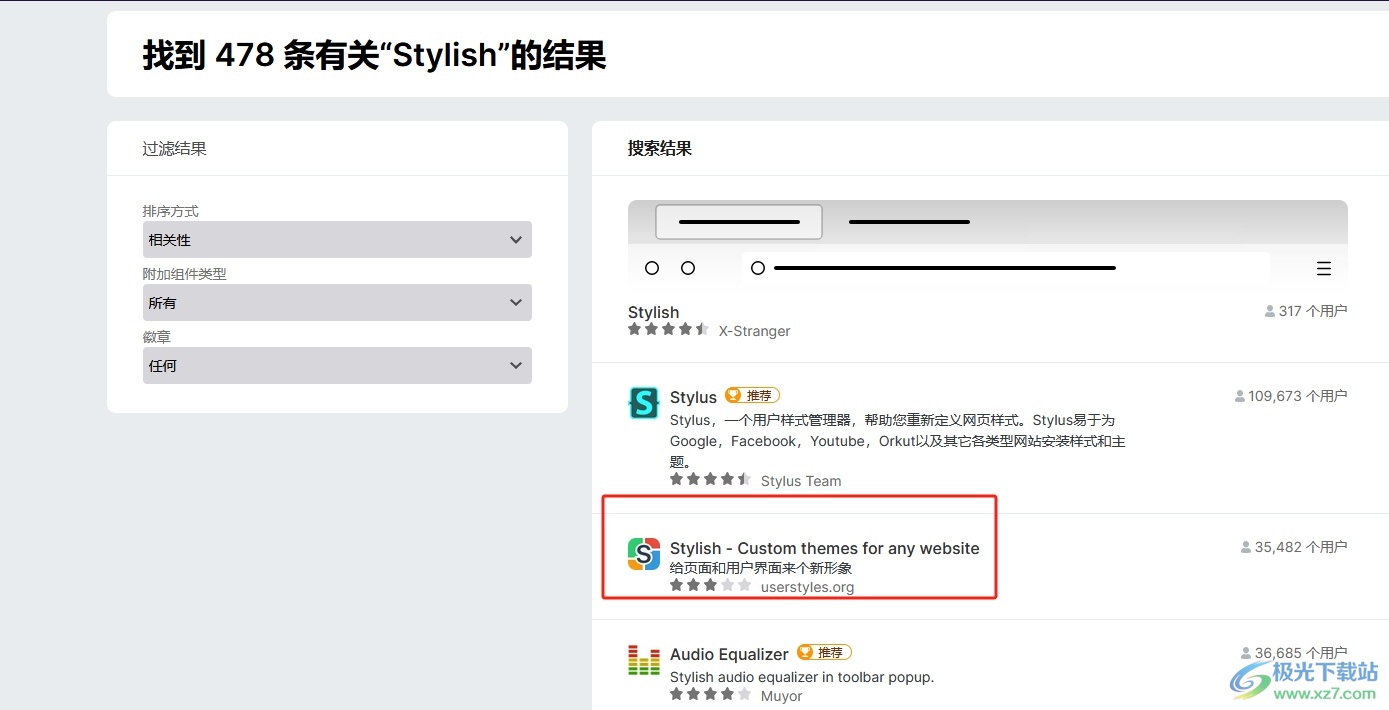Screen dimensions: 1389x710
Task: Open the Audio Equalizer extension icon
Action: coord(644,660)
